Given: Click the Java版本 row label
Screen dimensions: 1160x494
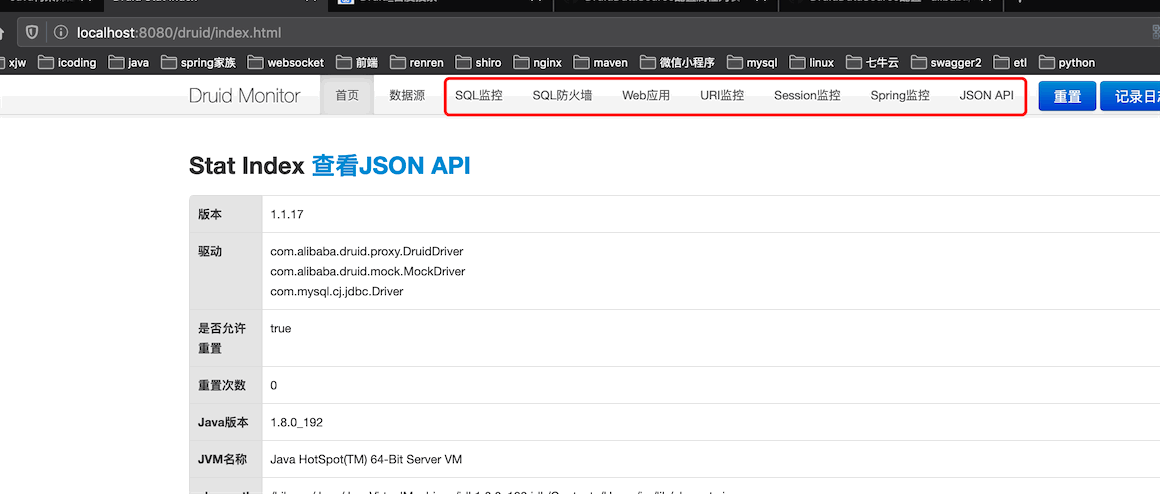Looking at the screenshot, I should (223, 422).
